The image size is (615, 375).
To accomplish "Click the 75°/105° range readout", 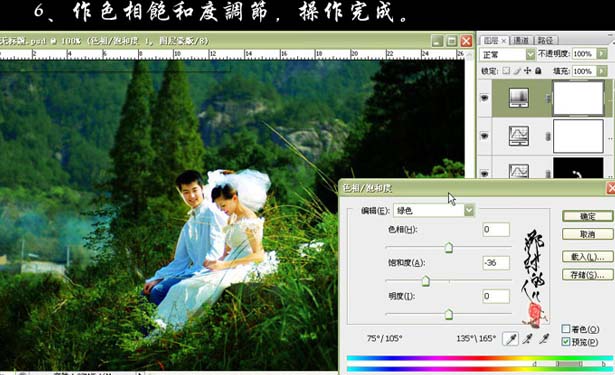I will coord(384,338).
